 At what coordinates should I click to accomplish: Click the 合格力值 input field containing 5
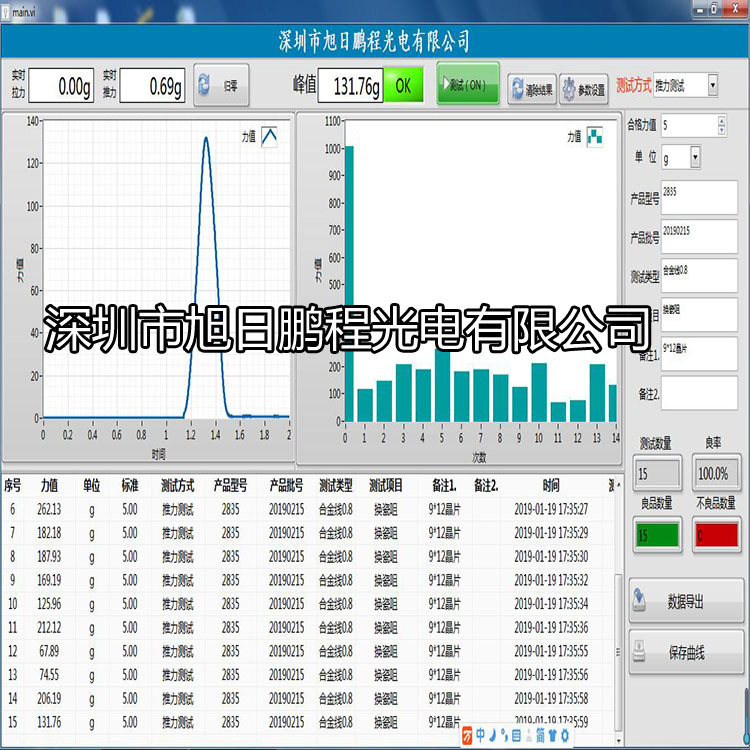[689, 125]
